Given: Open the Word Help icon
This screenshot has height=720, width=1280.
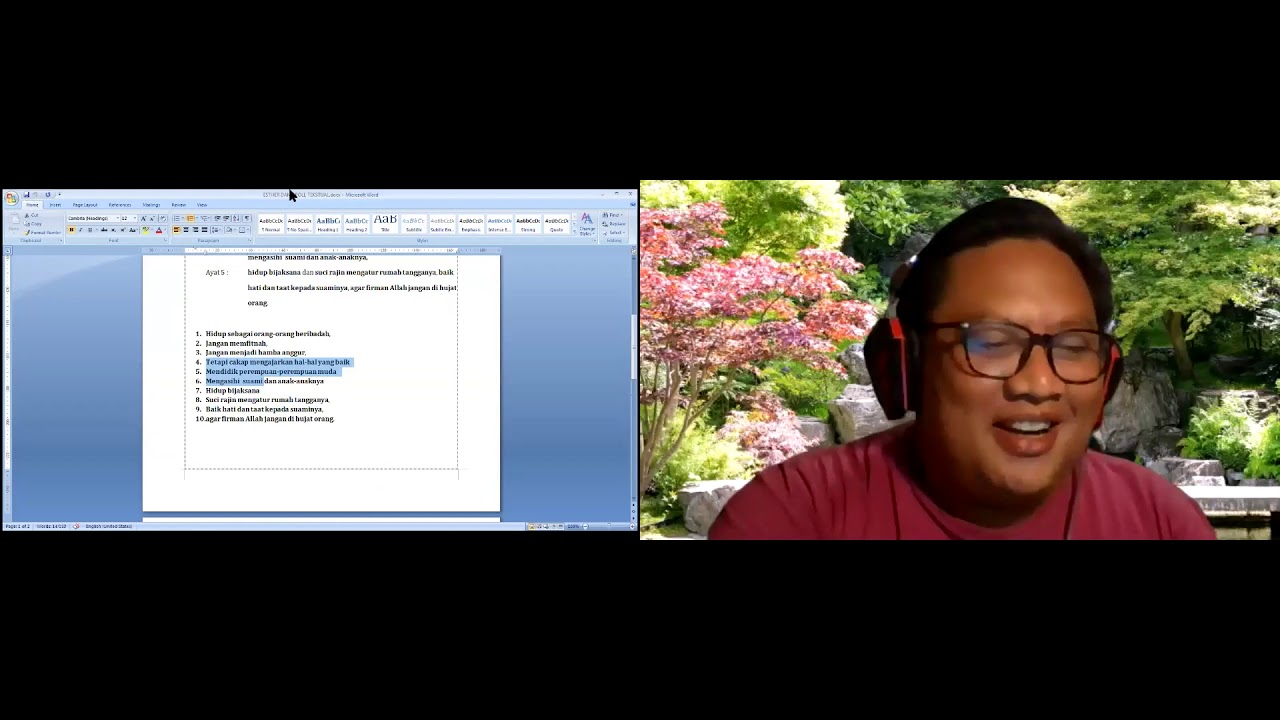Looking at the screenshot, I should pyautogui.click(x=632, y=205).
